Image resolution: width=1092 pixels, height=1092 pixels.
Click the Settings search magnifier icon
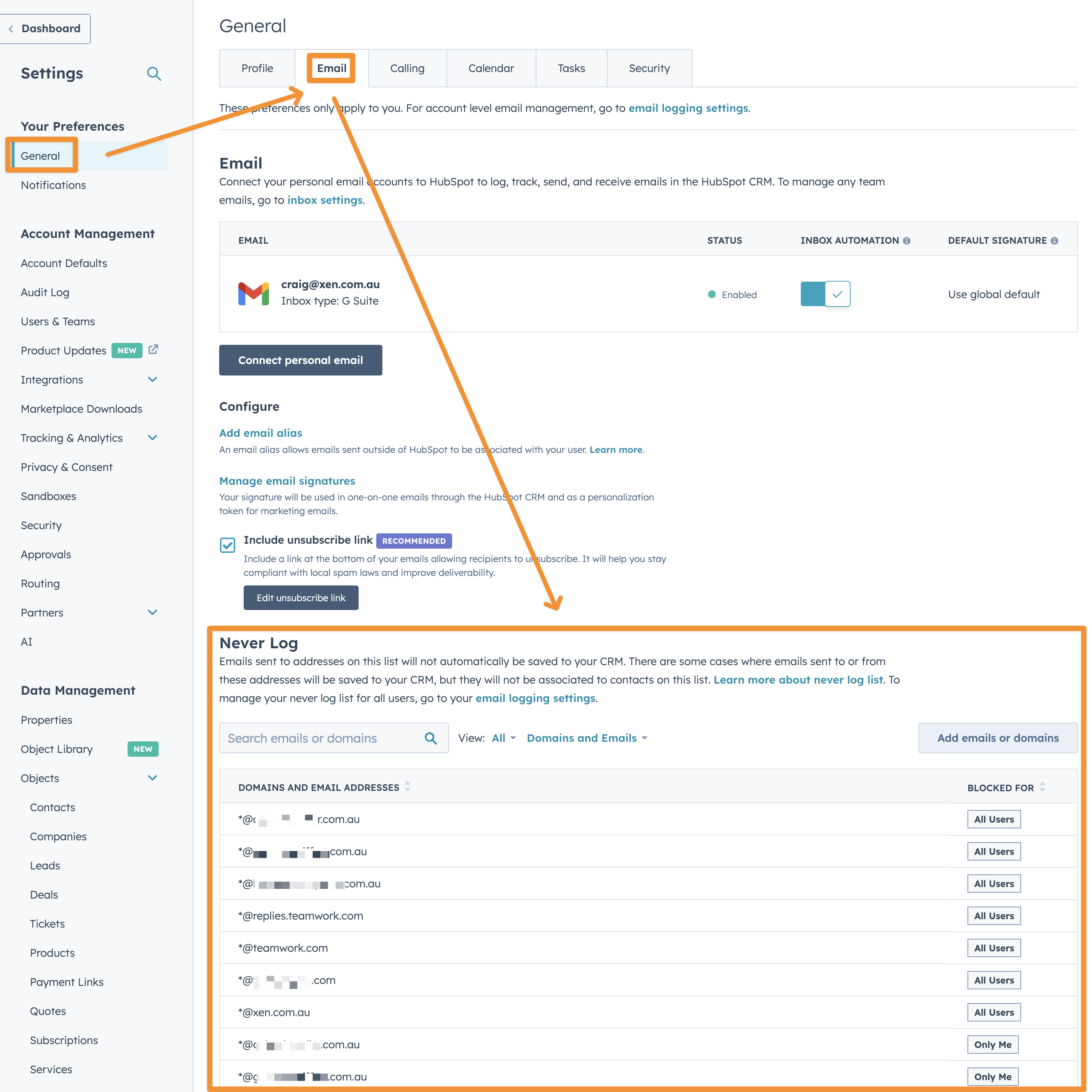tap(154, 74)
